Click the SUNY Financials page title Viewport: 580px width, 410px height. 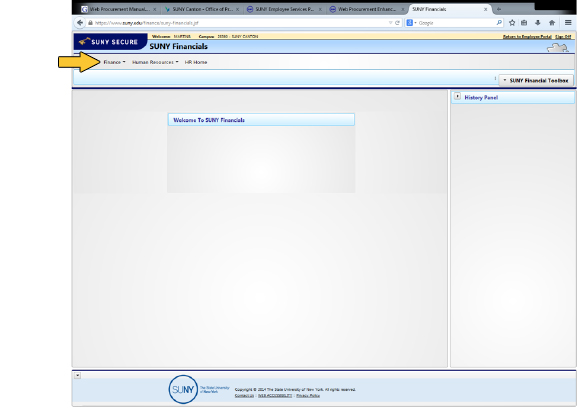pos(178,46)
